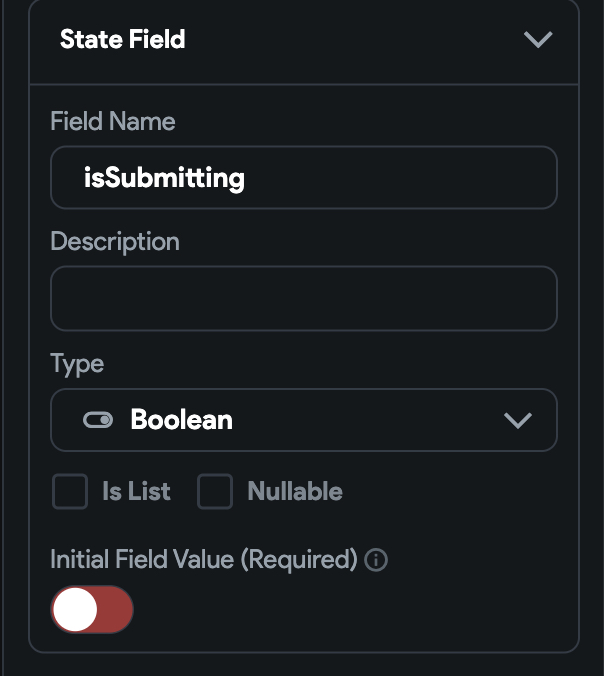Open the Type dropdown showing Boolean
Viewport: 604px width, 676px height.
point(304,420)
